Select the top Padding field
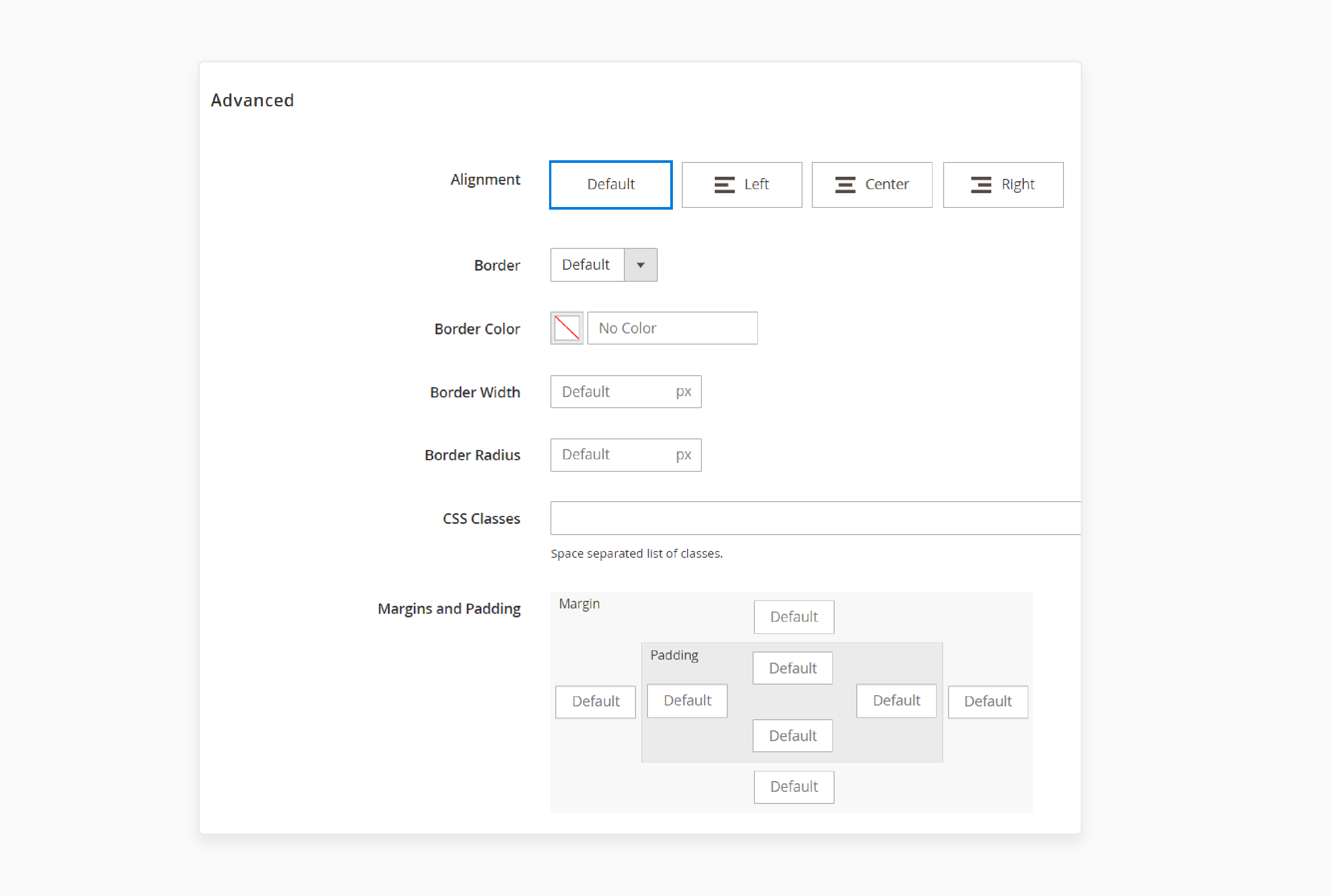This screenshot has height=896, width=1332. tap(792, 668)
